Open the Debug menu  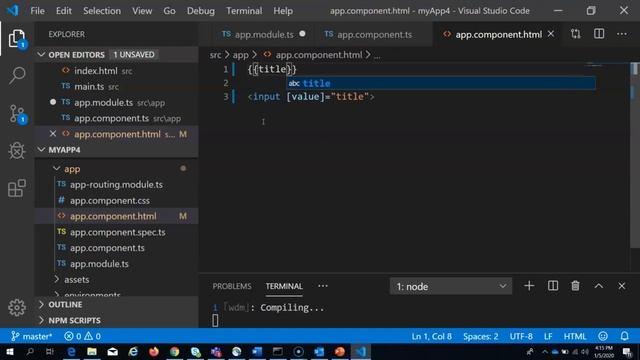pyautogui.click(x=201, y=11)
